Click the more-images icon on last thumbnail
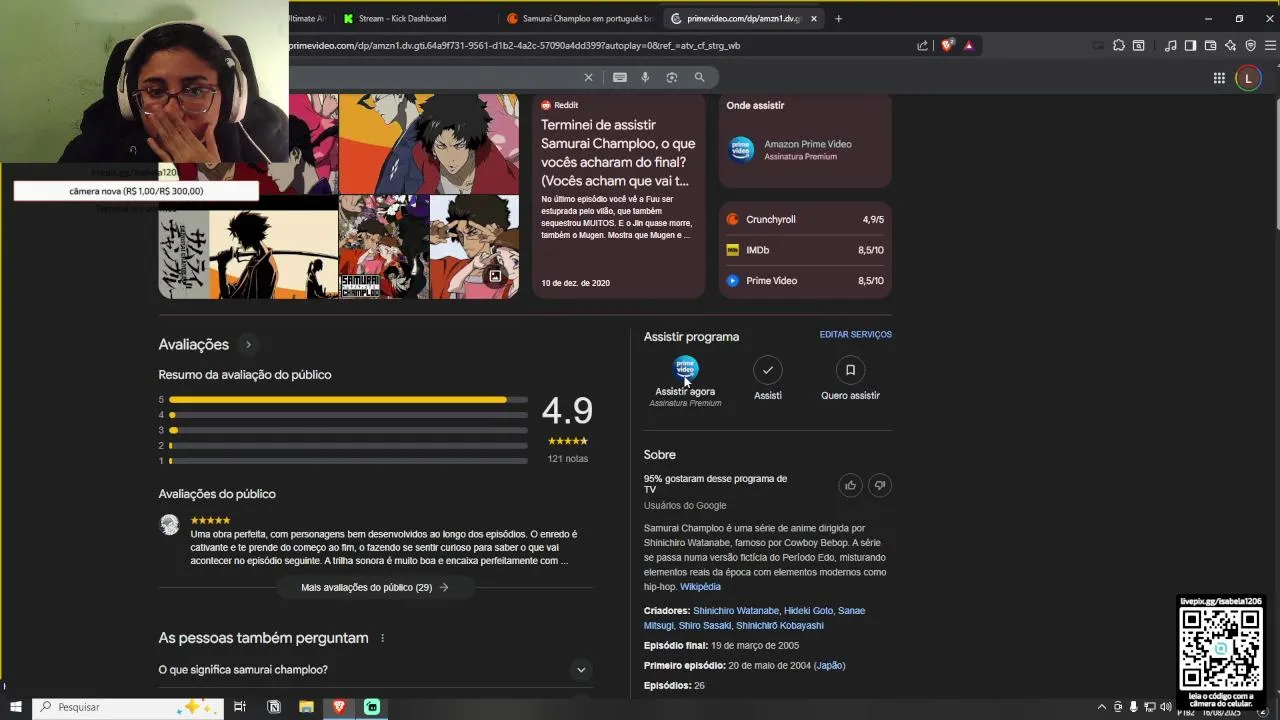The image size is (1280, 720). coord(494,276)
